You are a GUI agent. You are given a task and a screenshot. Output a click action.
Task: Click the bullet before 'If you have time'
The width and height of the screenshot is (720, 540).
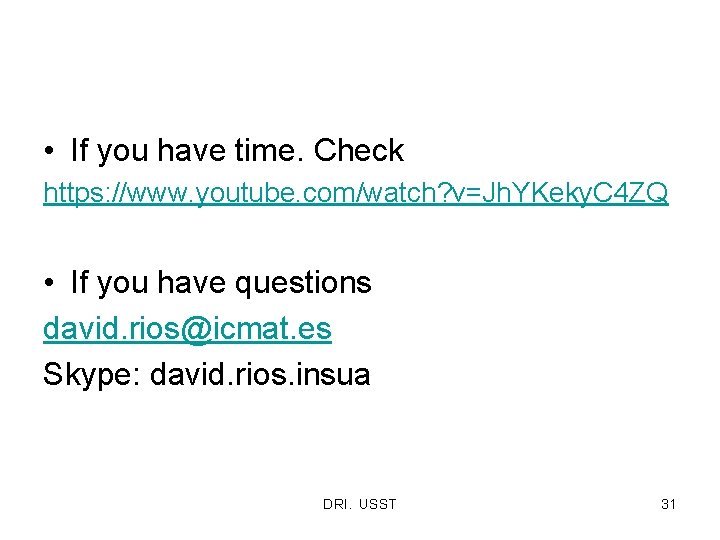[49, 152]
